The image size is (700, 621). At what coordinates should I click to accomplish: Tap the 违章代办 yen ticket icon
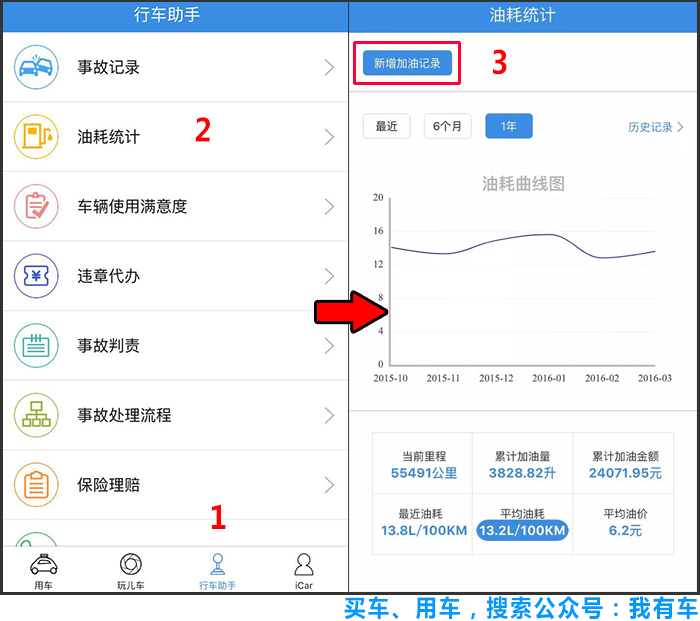click(x=36, y=276)
